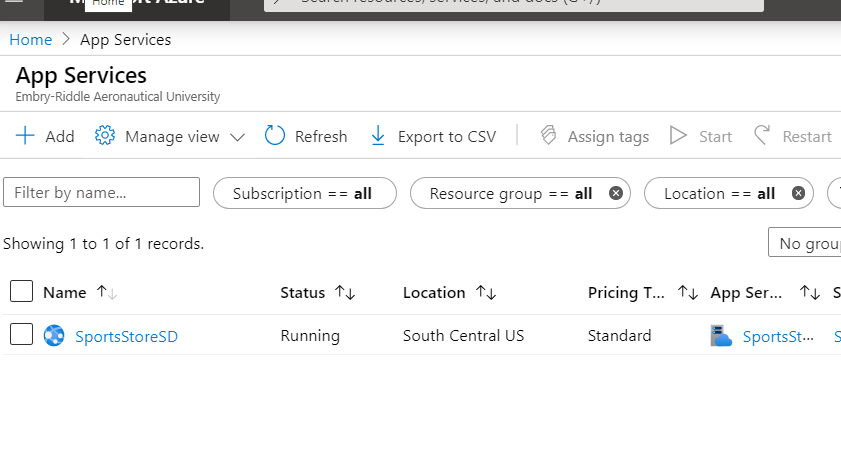Screen dimensions: 841x456
Task: Expand the Manage view chevron
Action: [x=237, y=137]
